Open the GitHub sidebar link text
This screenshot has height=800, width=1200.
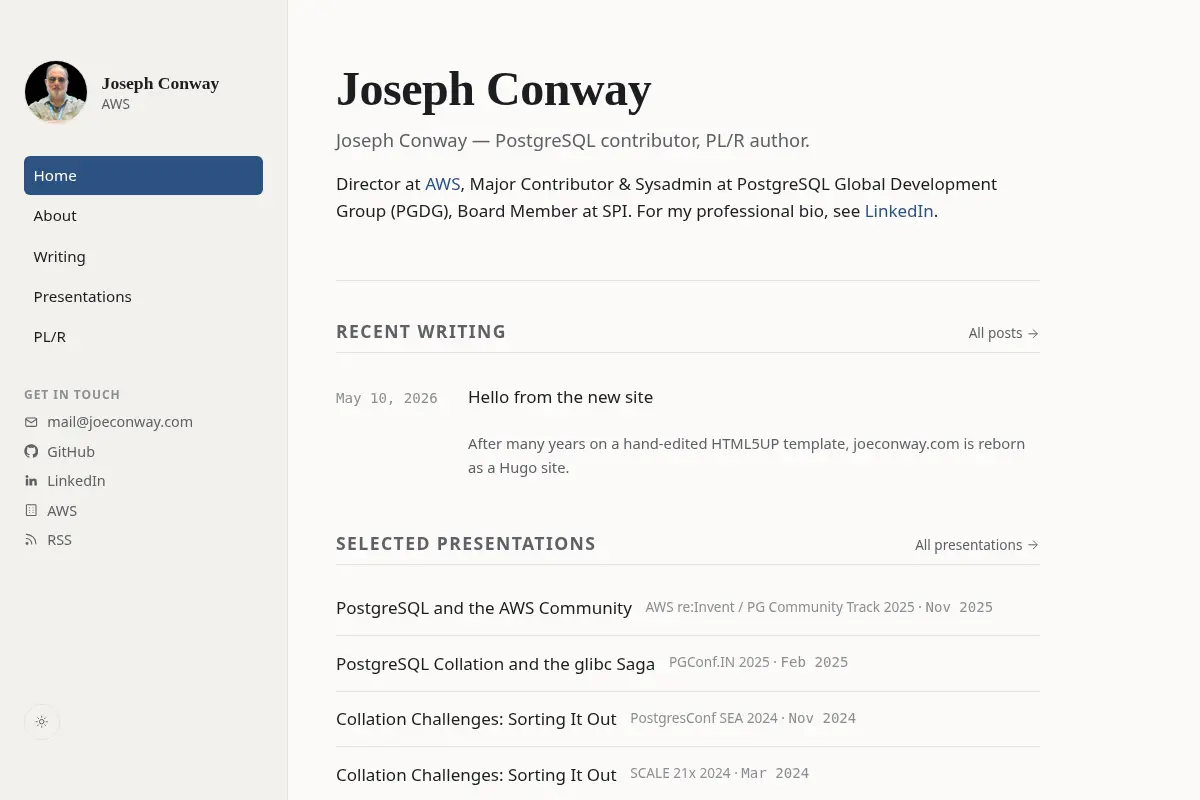pyautogui.click(x=71, y=452)
